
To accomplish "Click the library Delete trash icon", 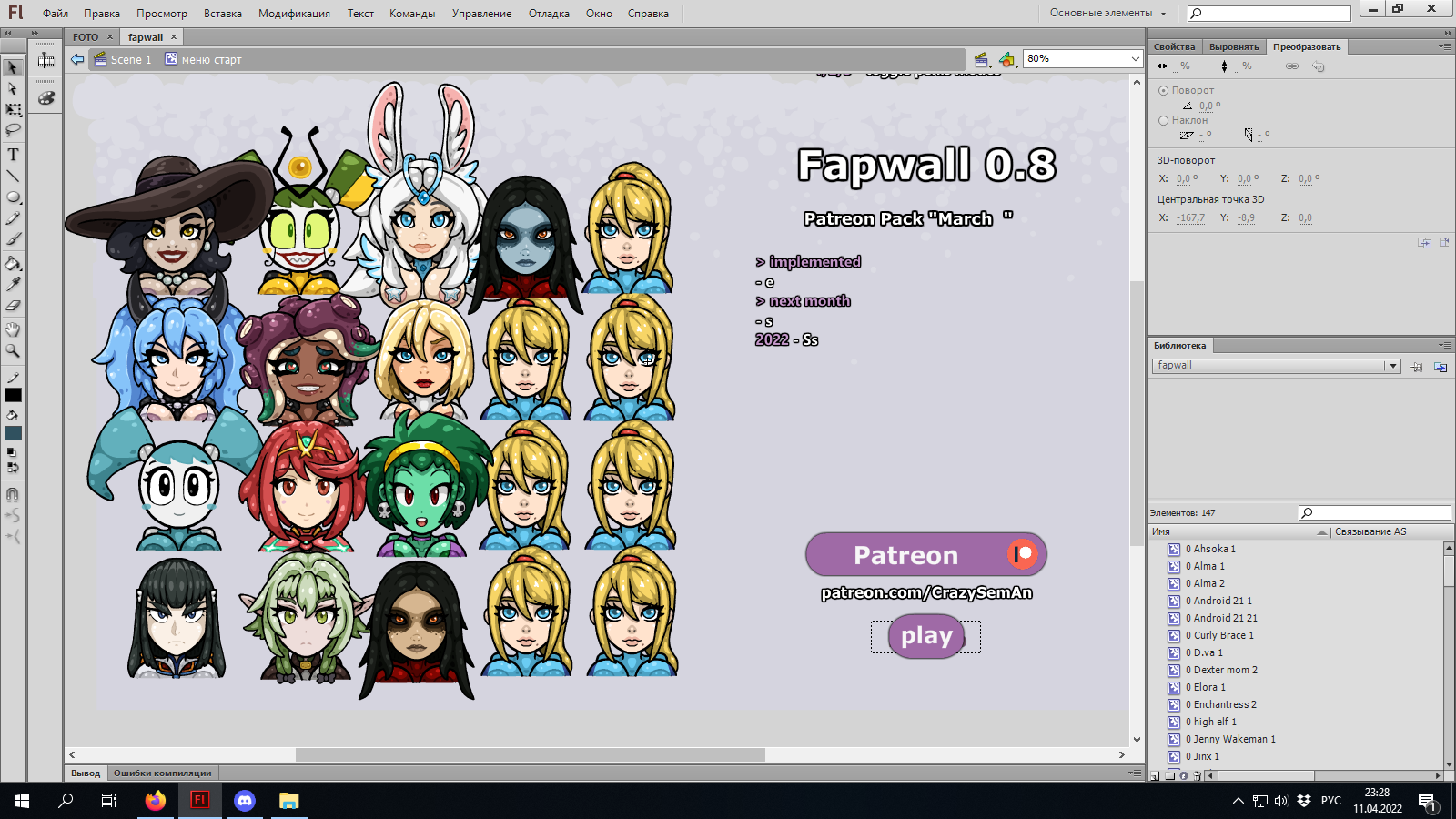I will tap(1197, 776).
